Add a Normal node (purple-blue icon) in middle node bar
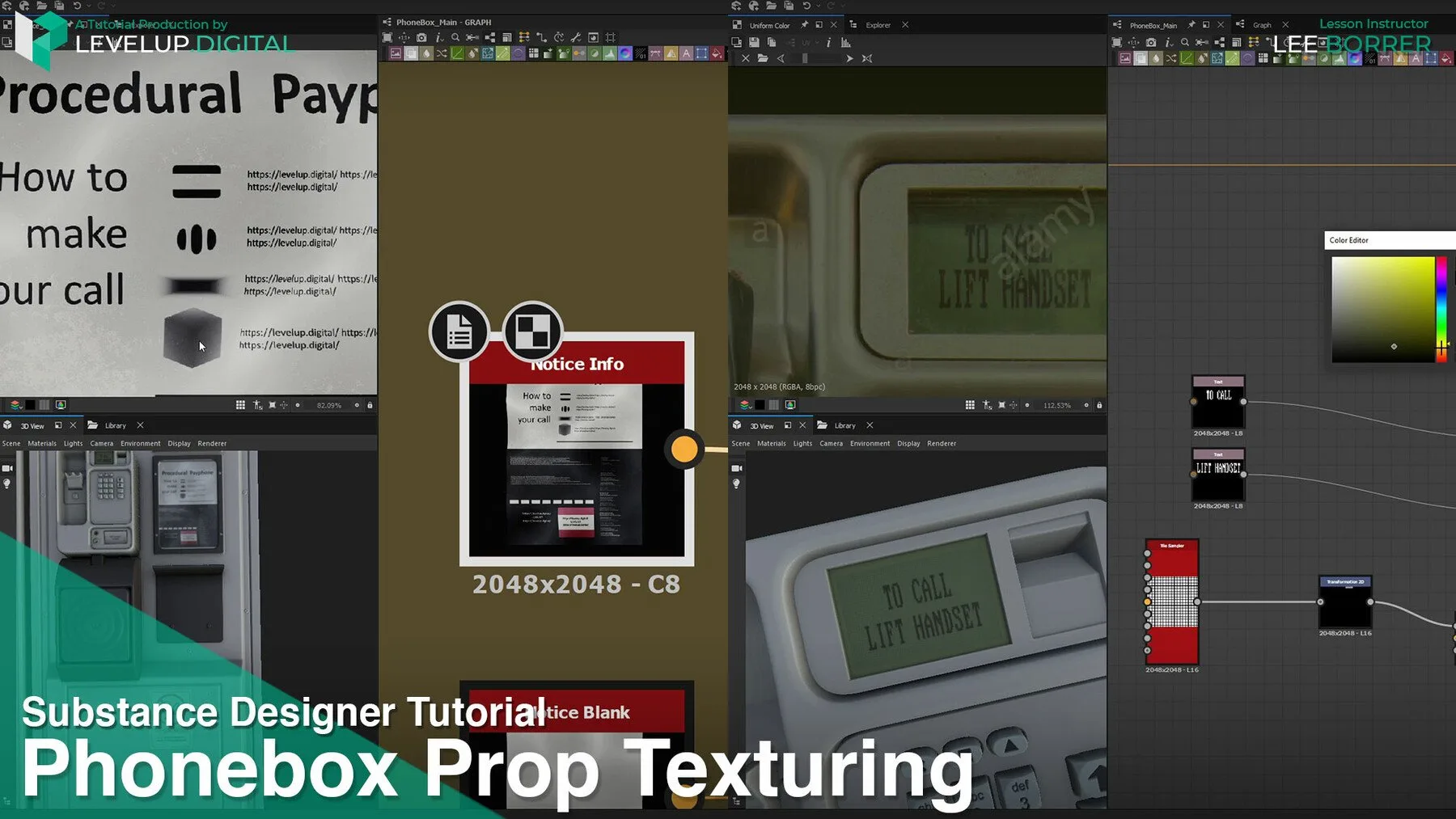The width and height of the screenshot is (1456, 819). tap(625, 53)
